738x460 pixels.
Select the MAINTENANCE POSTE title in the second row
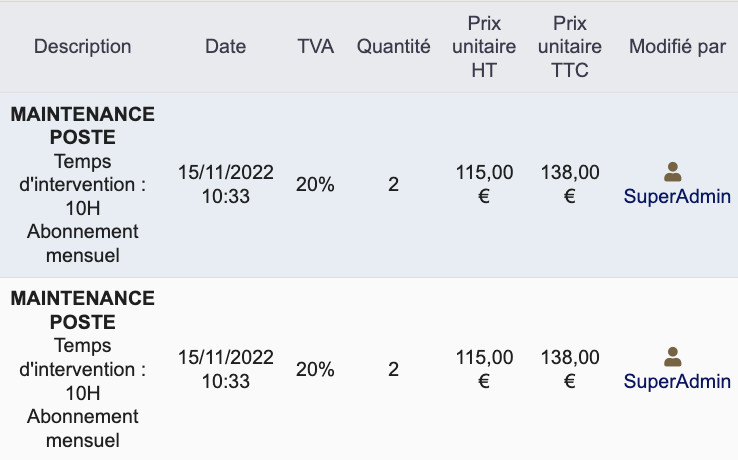pyautogui.click(x=82, y=310)
